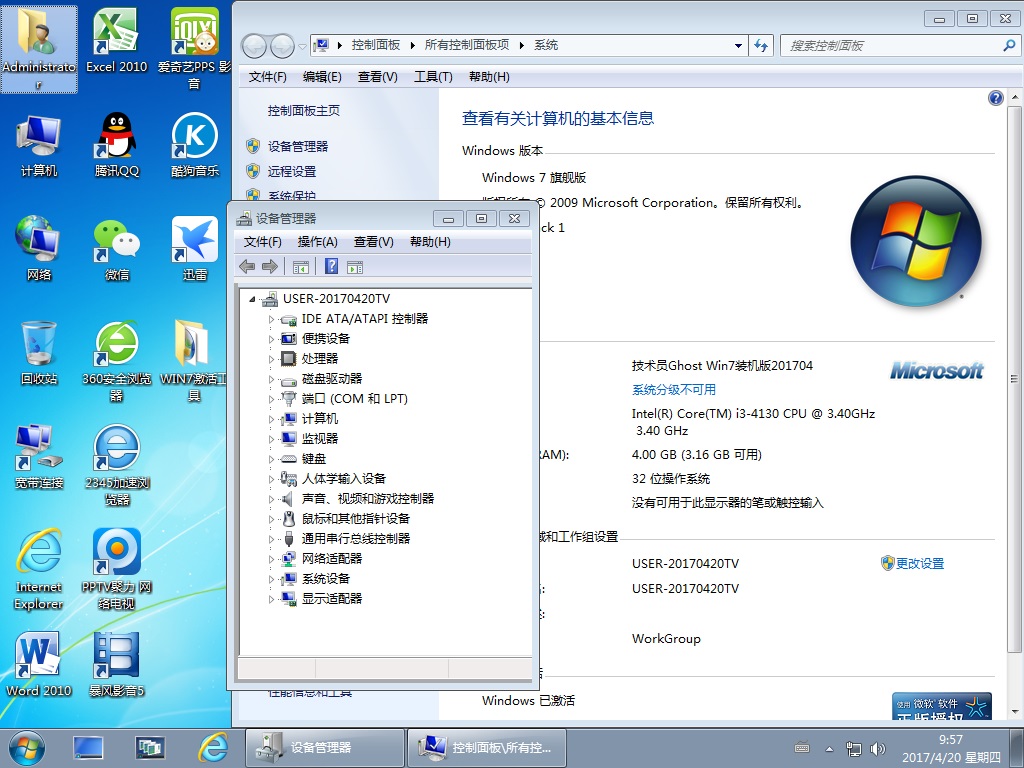Click the Forward arrow in Device Manager toolbar
This screenshot has width=1024, height=768.
pos(270,266)
